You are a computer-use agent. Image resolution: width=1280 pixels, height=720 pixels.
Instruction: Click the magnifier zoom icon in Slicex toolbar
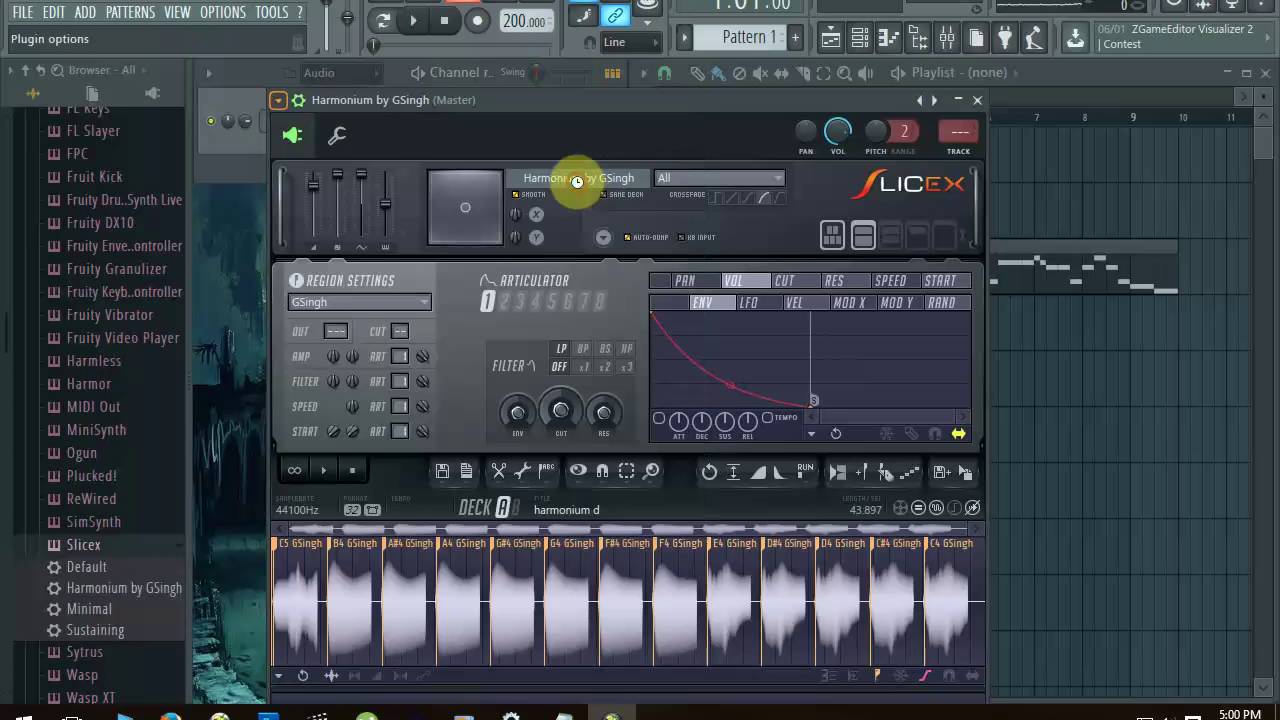pyautogui.click(x=651, y=471)
